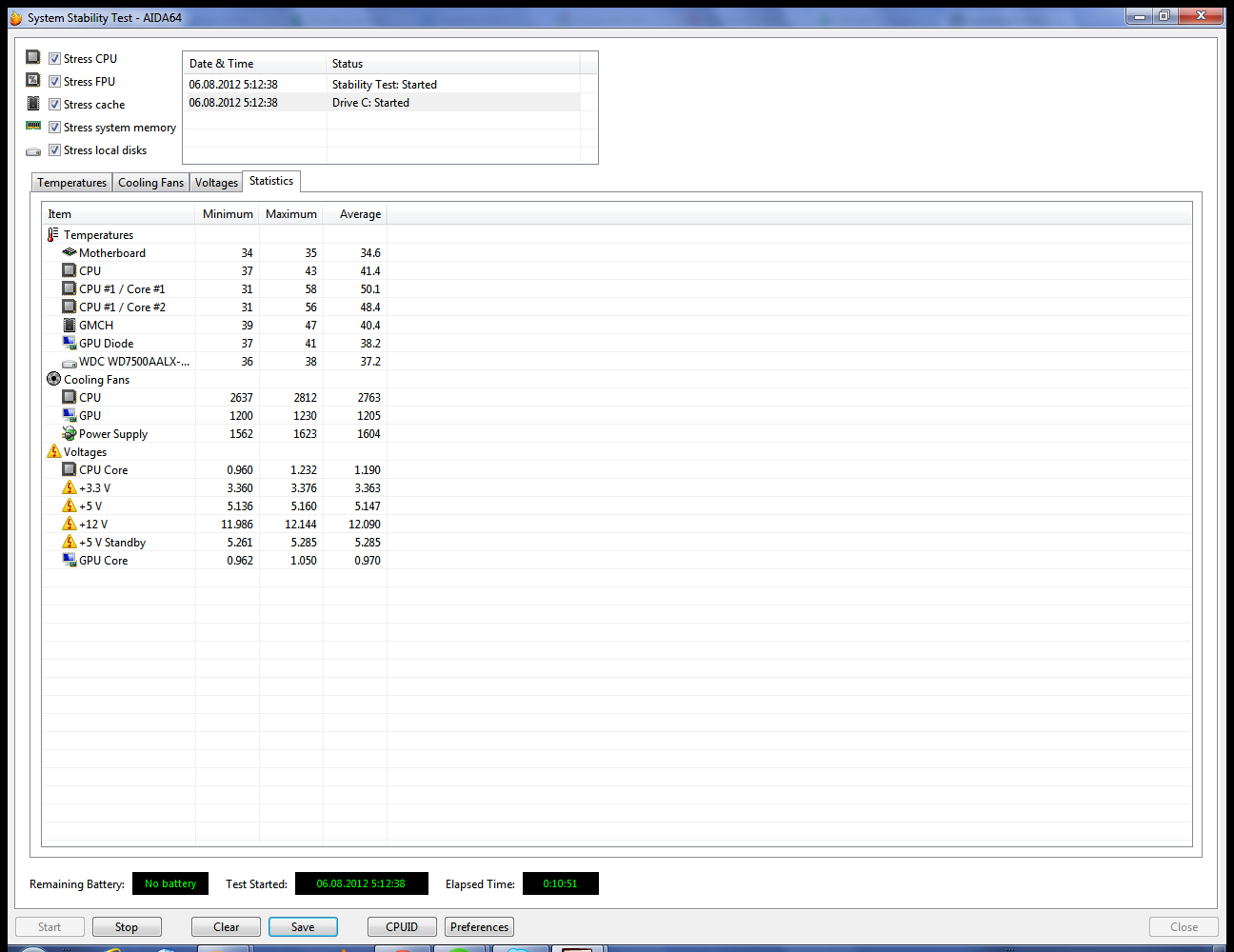
Task: Click the GMCH row label
Action: pos(96,326)
